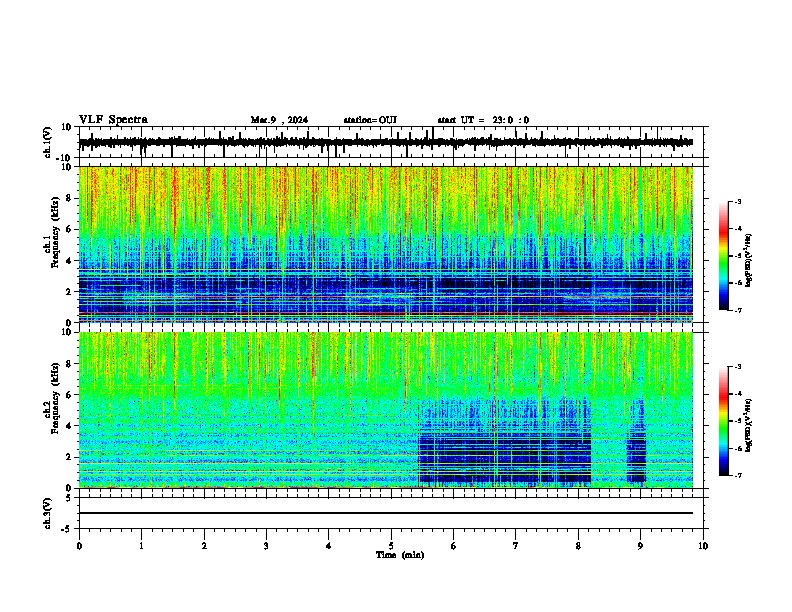Click the ch.2 spectrogram color scale bar
The image size is (792, 612).
(x=724, y=421)
